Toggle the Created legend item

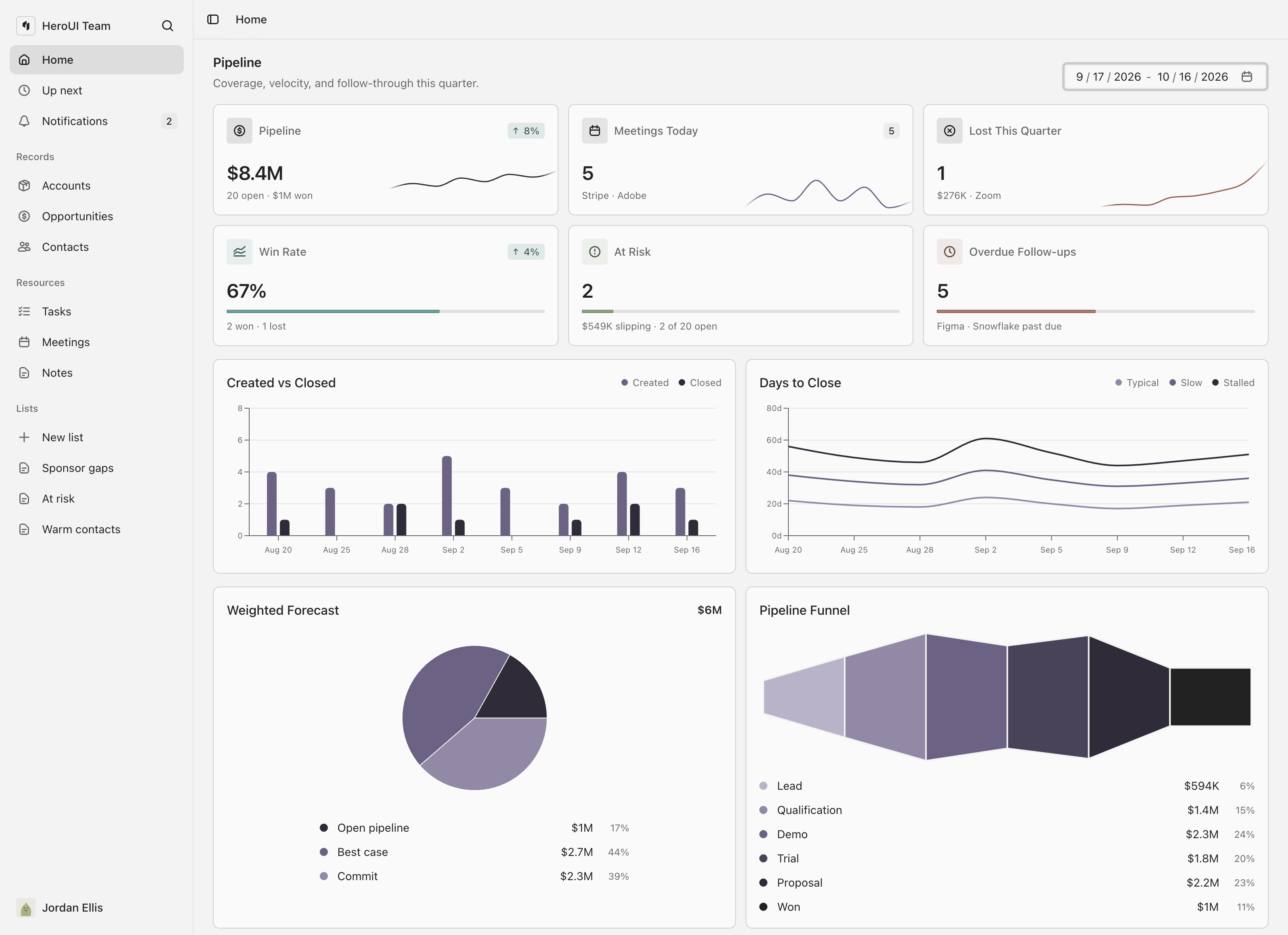coord(644,383)
